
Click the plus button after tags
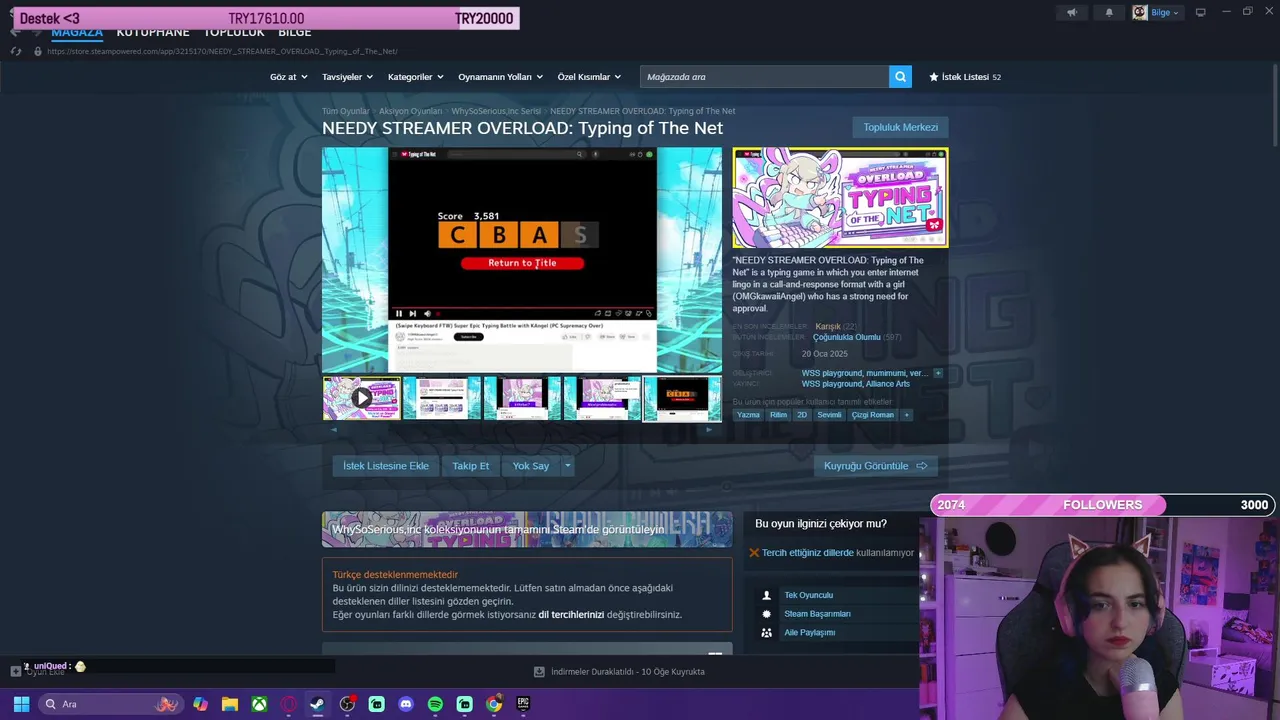pyautogui.click(x=907, y=415)
